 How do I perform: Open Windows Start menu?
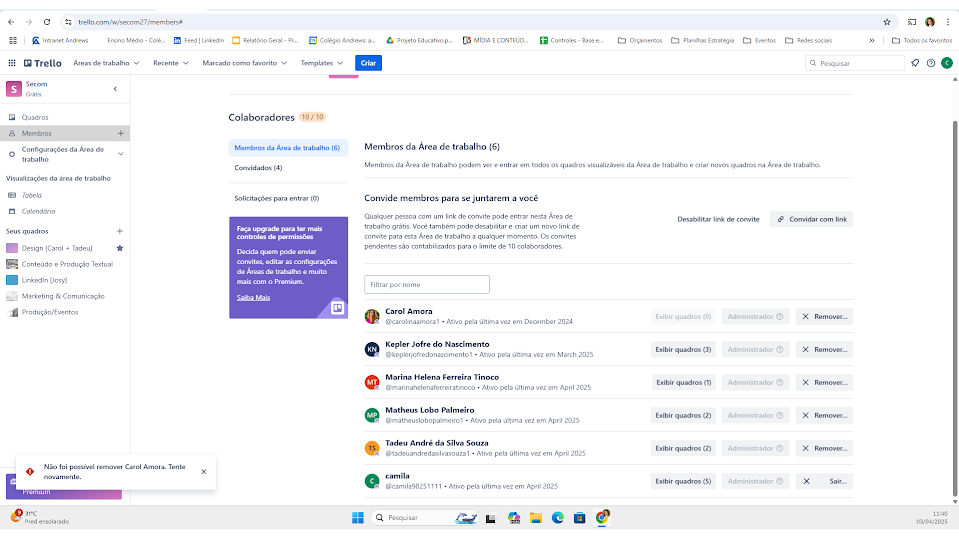(x=358, y=518)
